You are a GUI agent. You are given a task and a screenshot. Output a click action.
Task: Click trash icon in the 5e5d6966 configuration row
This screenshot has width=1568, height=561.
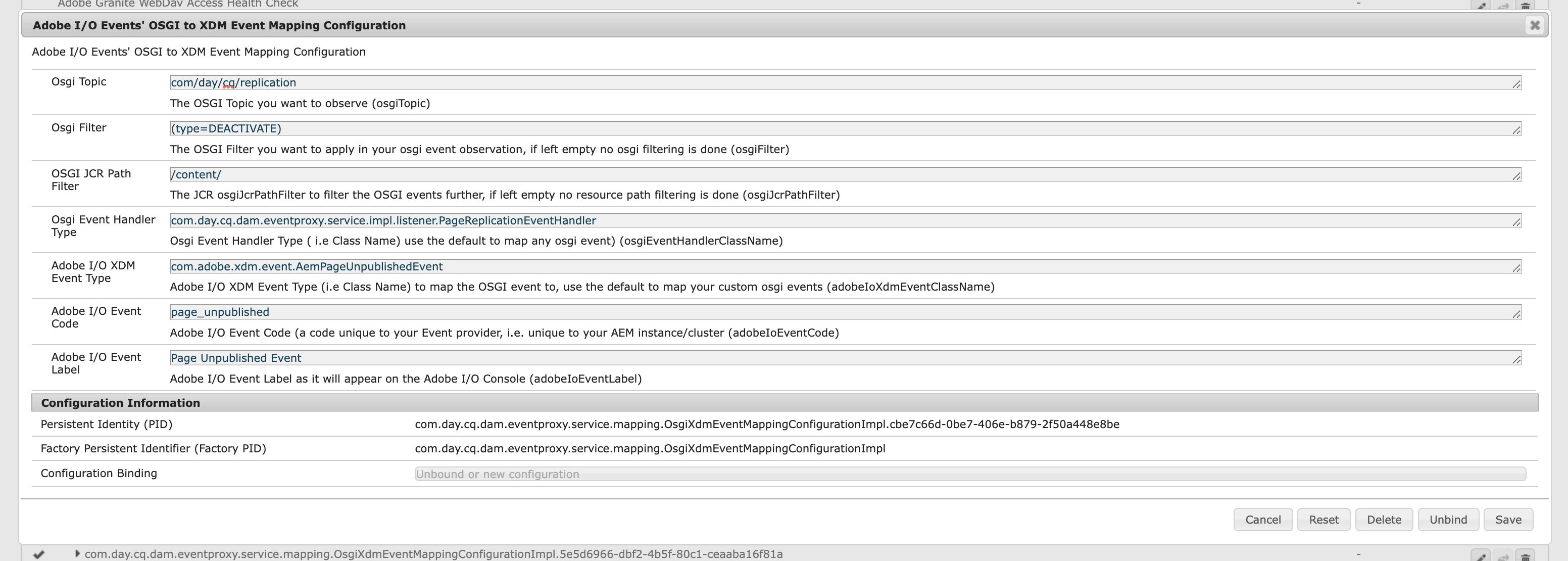(1526, 556)
